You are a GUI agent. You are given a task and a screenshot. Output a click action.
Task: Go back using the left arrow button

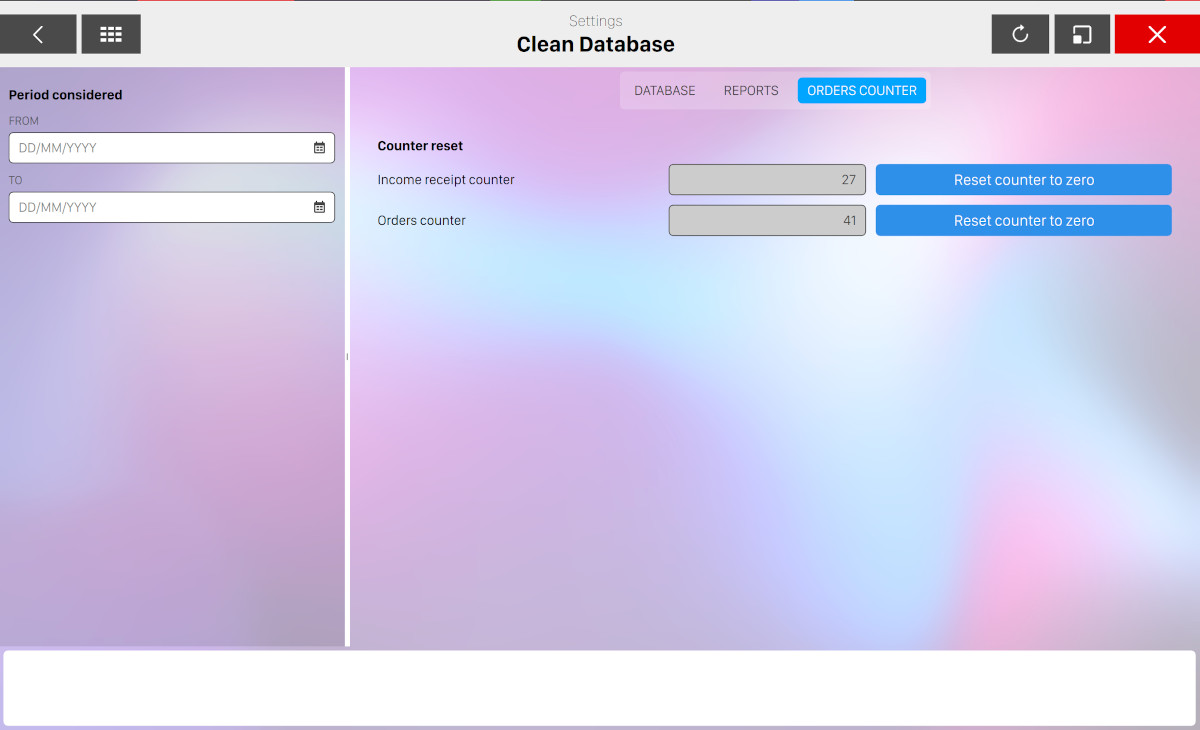click(x=38, y=34)
